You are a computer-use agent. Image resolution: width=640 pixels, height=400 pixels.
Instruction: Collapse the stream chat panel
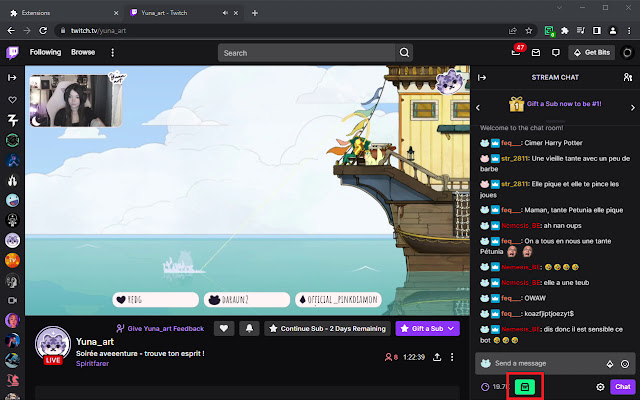tap(482, 78)
